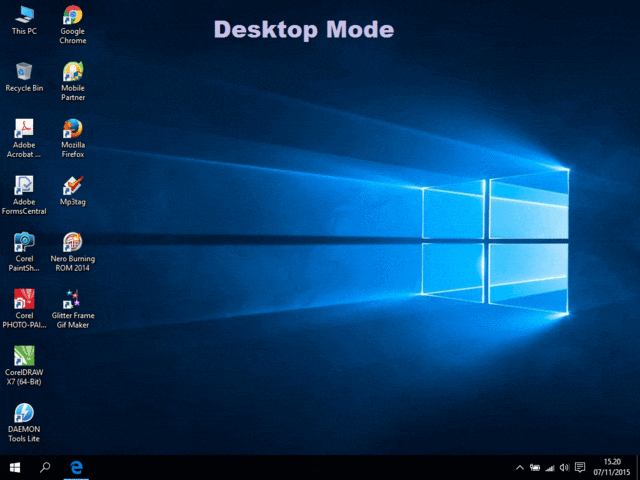
Task: Show hidden tray icons chevron
Action: click(x=520, y=467)
